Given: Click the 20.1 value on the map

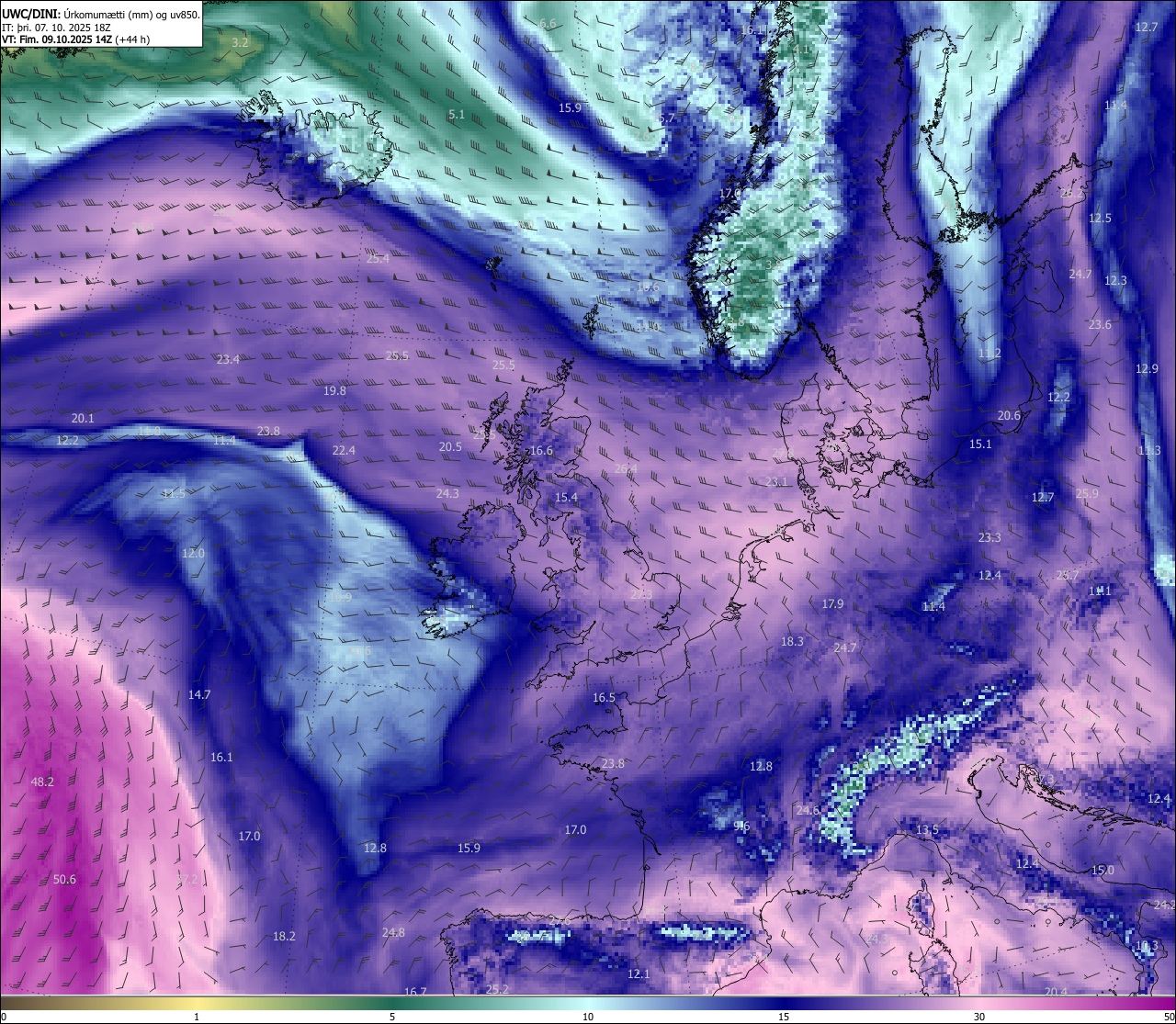Looking at the screenshot, I should (x=83, y=419).
